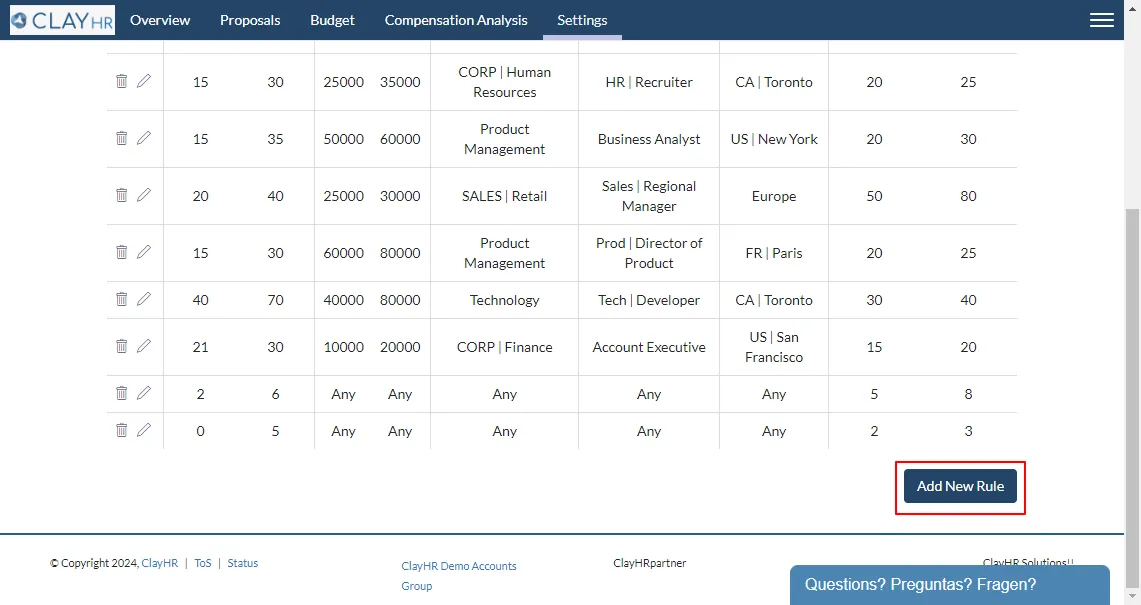The width and height of the screenshot is (1141, 605).
Task: Delete the Sales Regional Manager rule
Action: click(x=122, y=194)
